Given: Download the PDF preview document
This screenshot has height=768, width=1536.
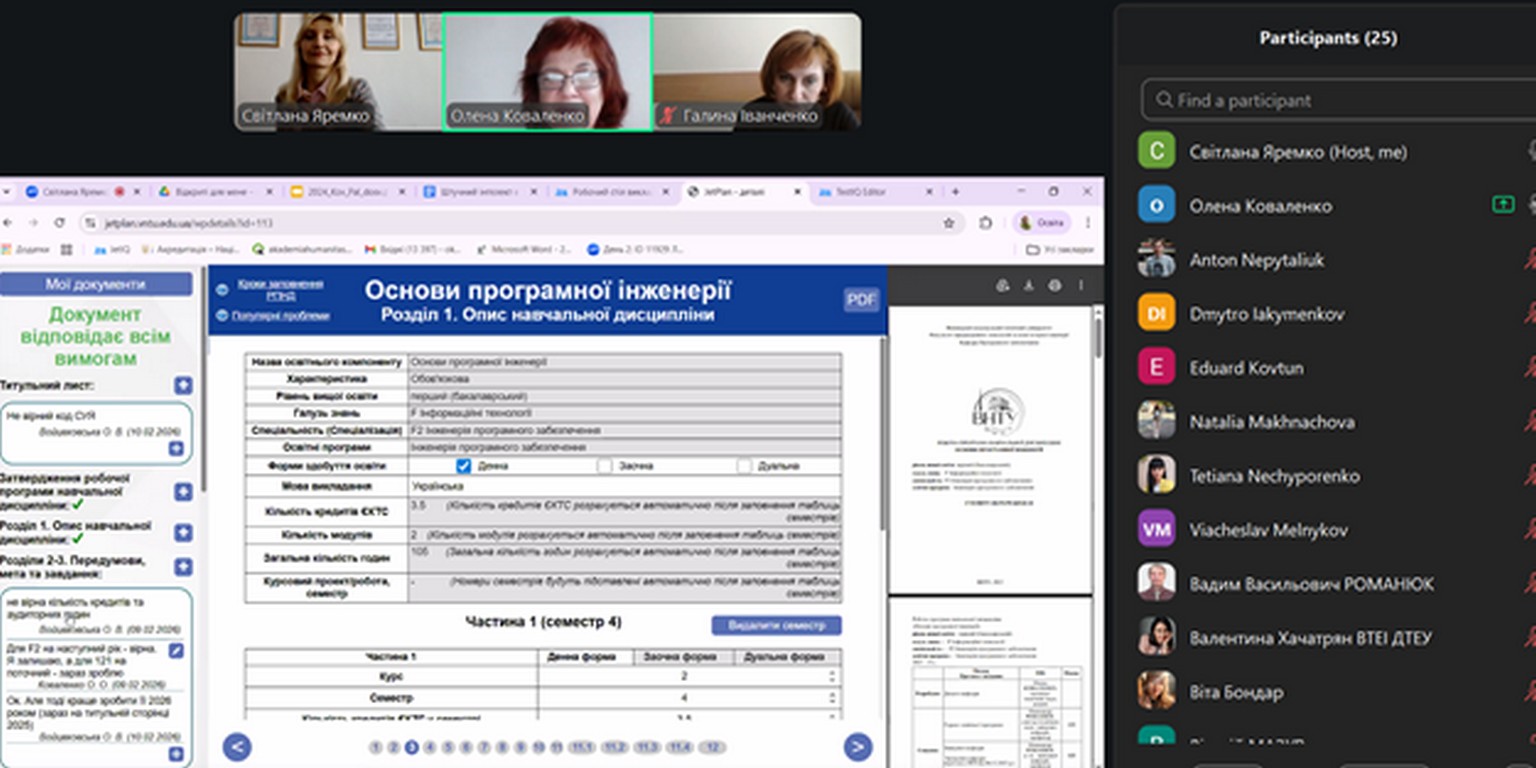Looking at the screenshot, I should (x=1028, y=286).
